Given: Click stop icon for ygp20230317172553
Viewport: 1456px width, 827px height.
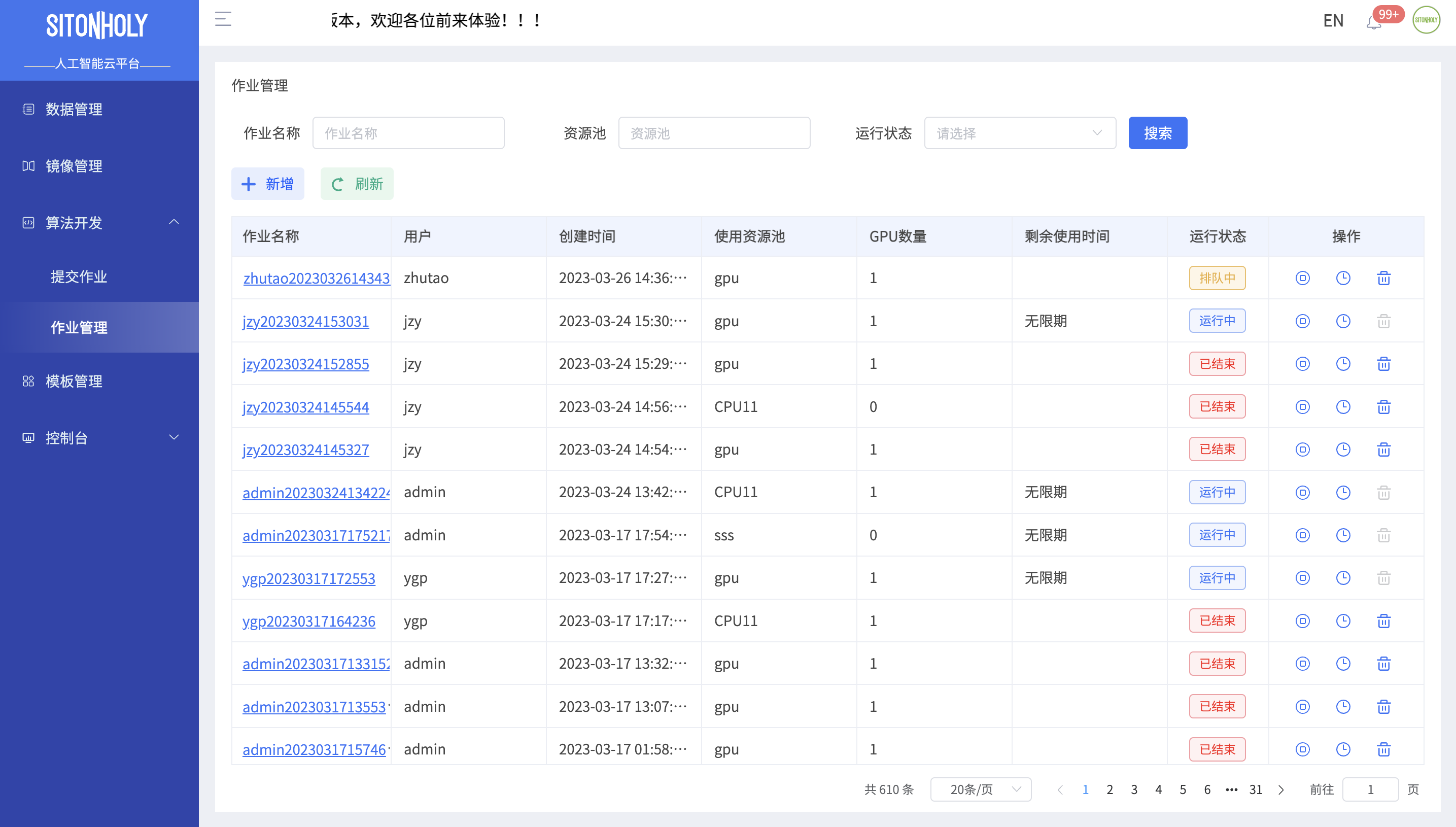Looking at the screenshot, I should click(x=1302, y=578).
